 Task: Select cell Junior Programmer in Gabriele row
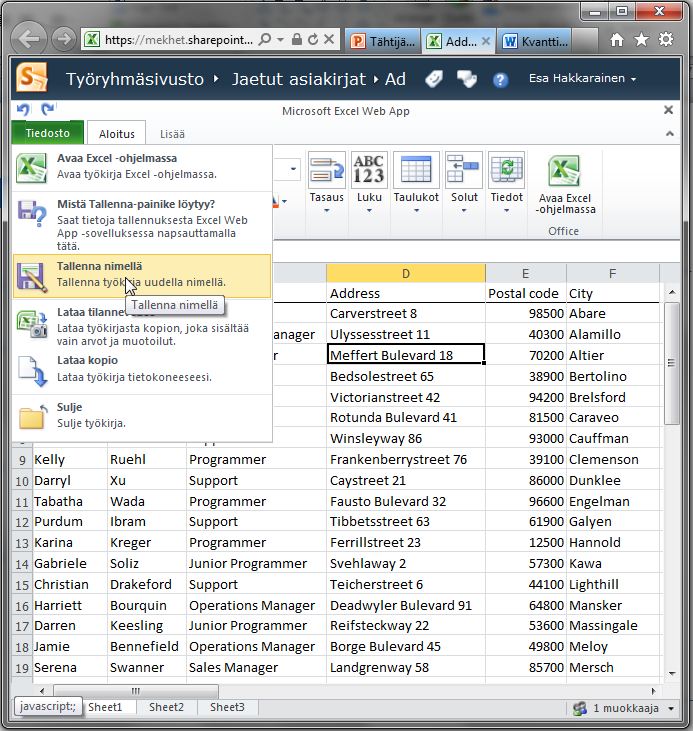tap(256, 563)
